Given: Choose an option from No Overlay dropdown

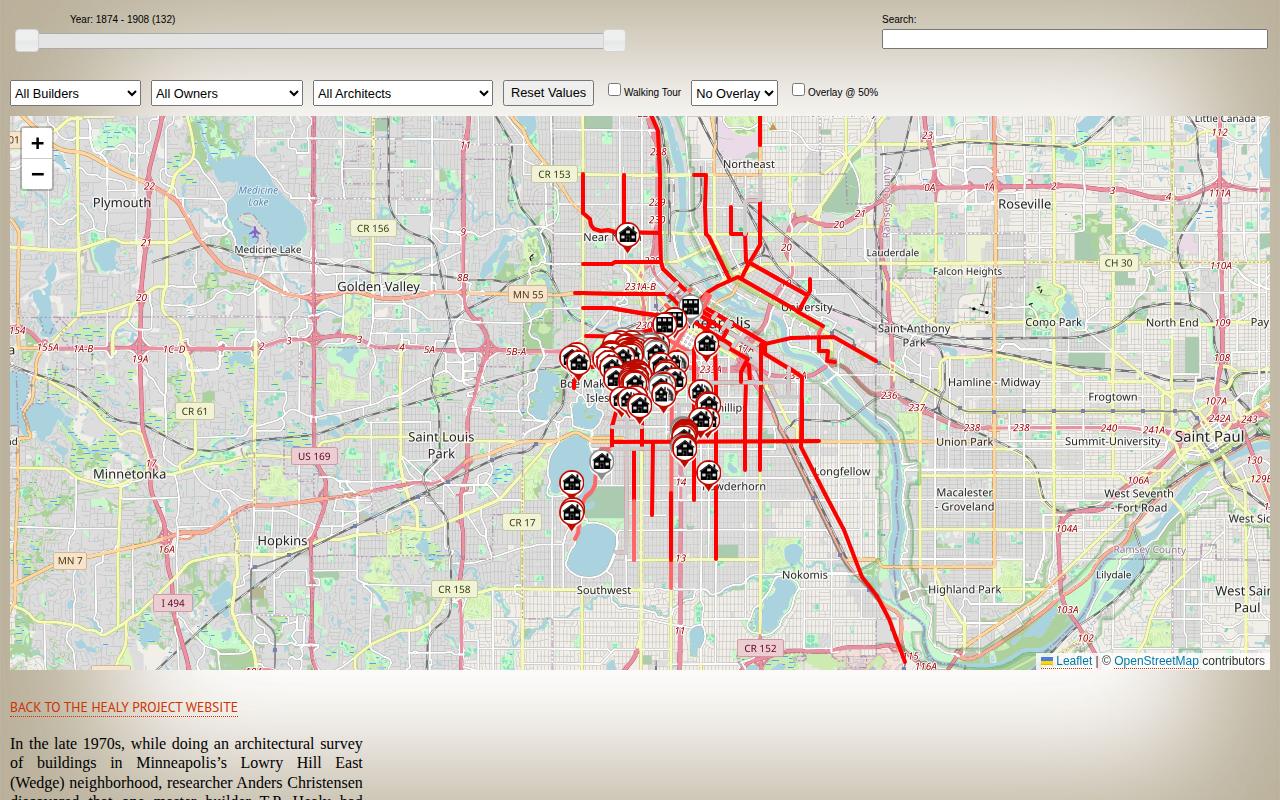Looking at the screenshot, I should pos(734,93).
